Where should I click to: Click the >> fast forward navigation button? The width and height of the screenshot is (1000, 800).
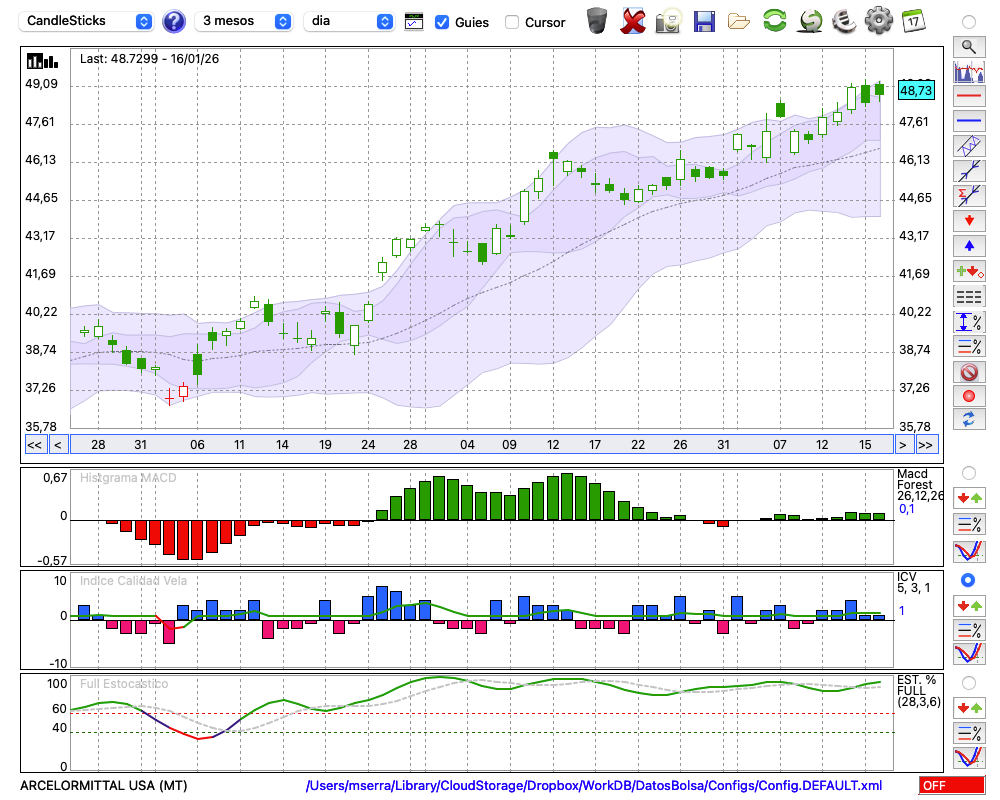tap(926, 445)
